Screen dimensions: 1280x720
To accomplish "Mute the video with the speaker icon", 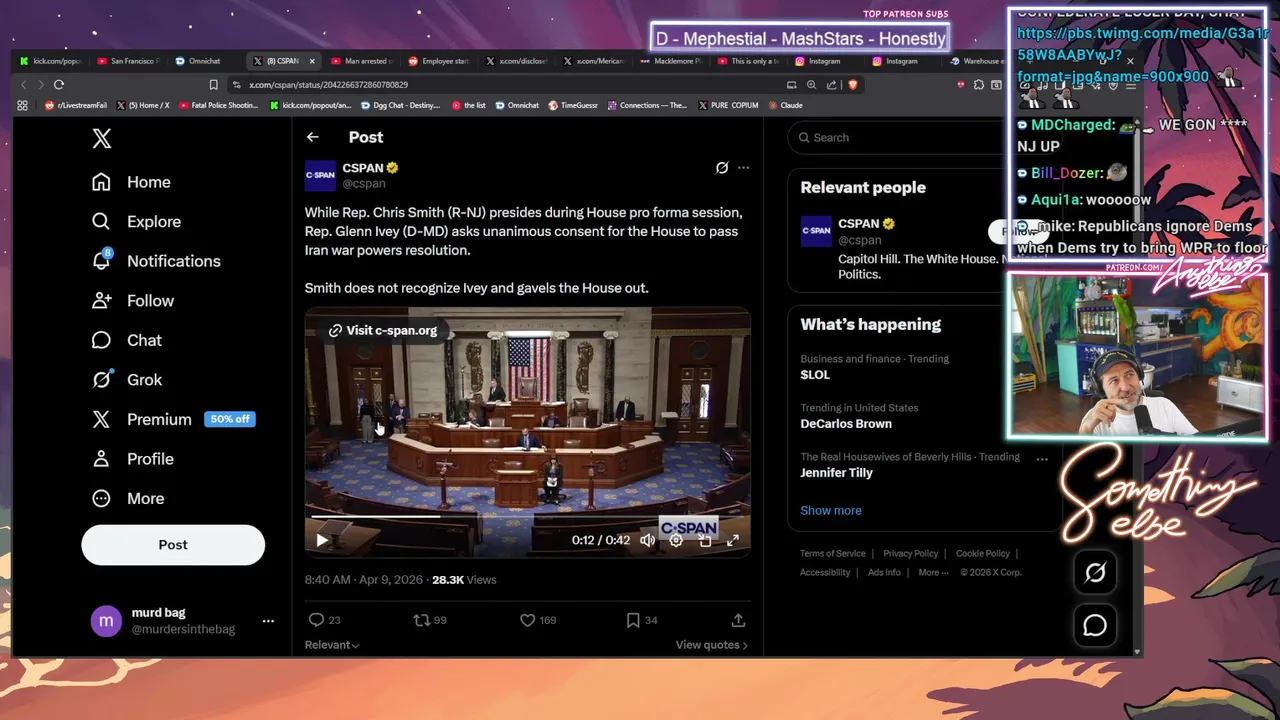I will (647, 540).
